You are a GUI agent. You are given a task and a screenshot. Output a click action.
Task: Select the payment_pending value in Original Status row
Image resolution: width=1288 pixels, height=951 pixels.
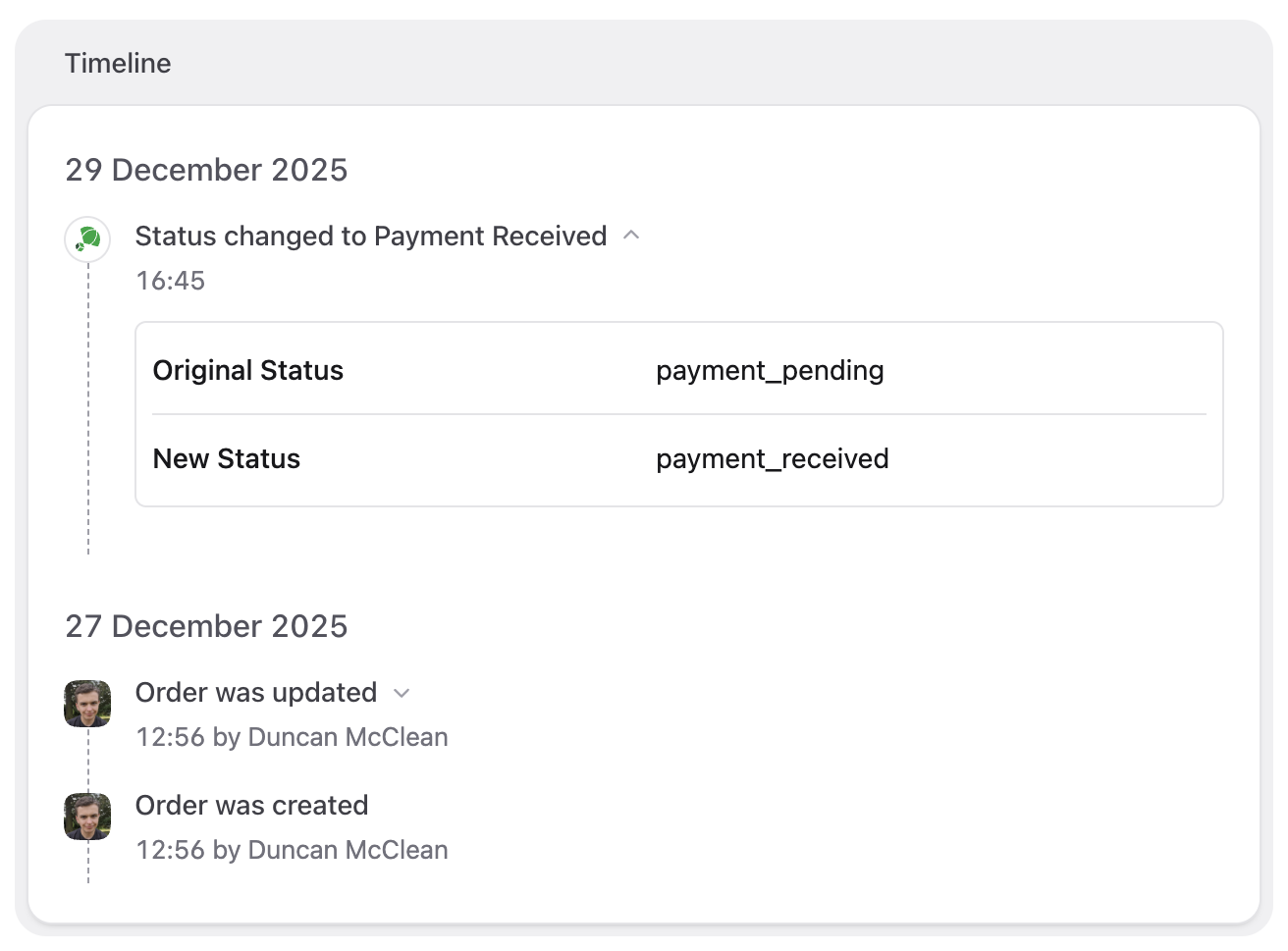coord(771,370)
